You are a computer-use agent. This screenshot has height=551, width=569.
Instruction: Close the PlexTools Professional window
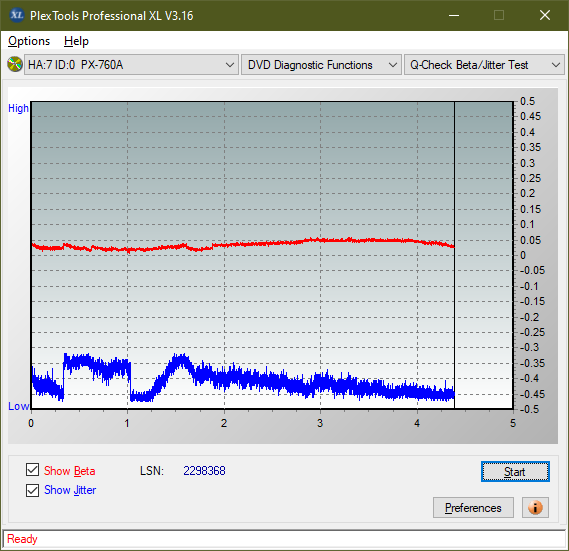pyautogui.click(x=544, y=15)
